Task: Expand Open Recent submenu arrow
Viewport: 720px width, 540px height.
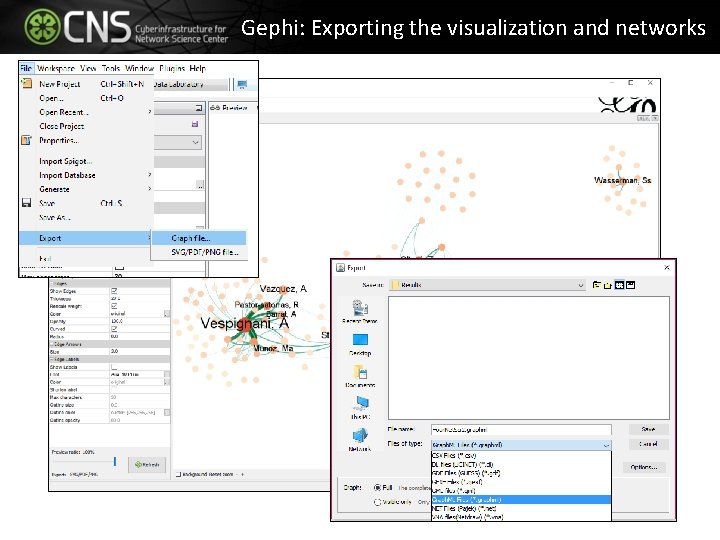Action: click(150, 112)
